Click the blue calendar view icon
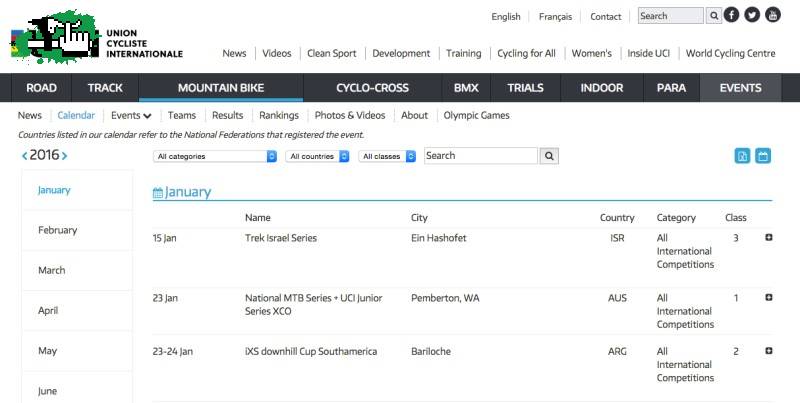Image resolution: width=800 pixels, height=403 pixels. [x=763, y=156]
